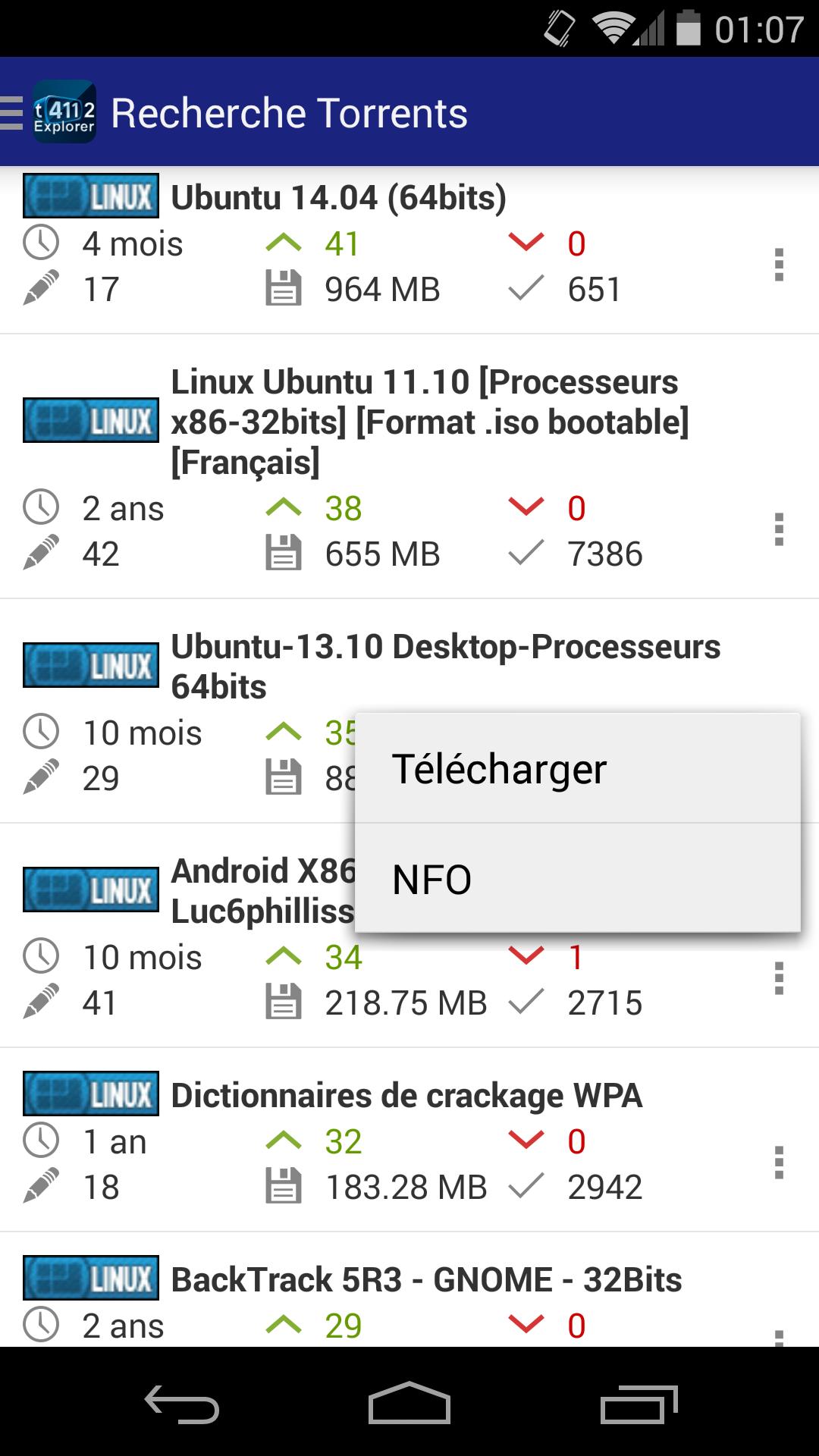
Task: Tap the floppy size icon next to 964 MB
Action: 284,289
